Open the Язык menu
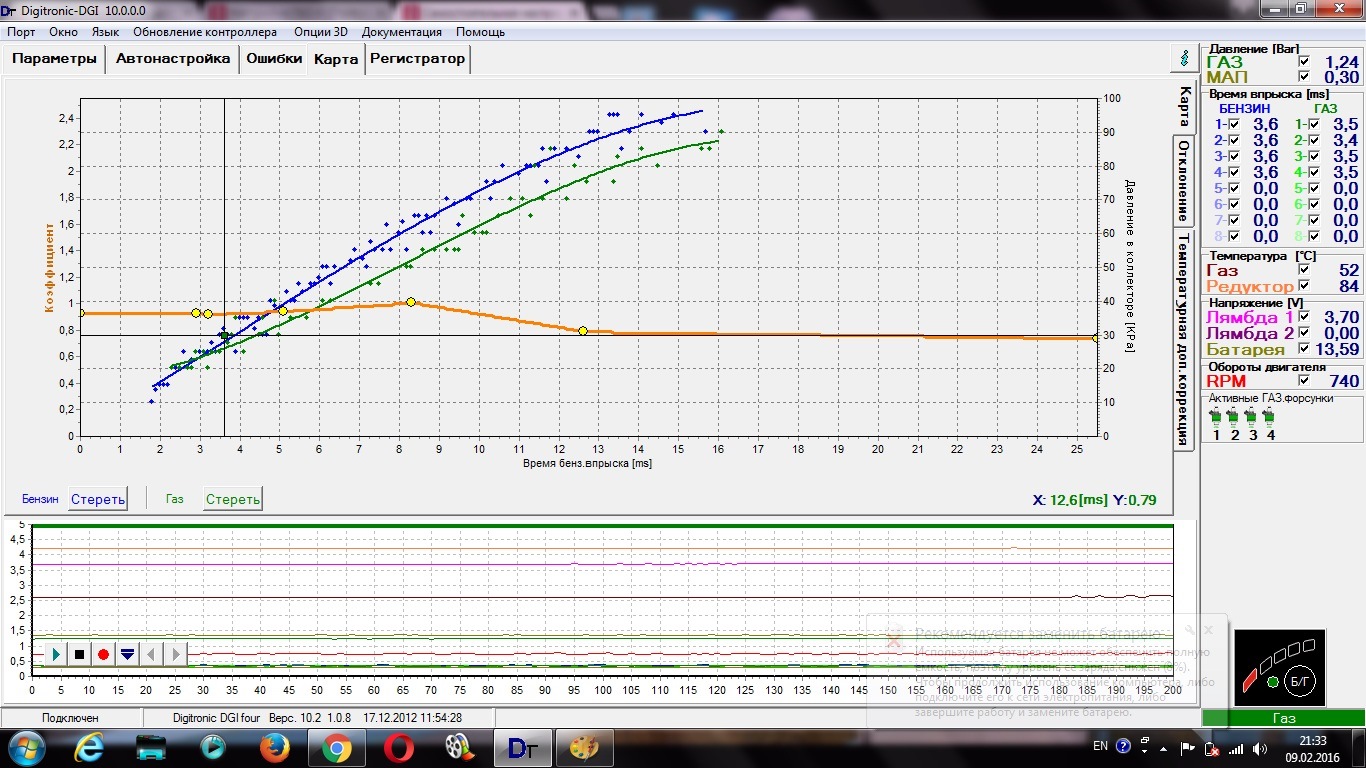 tap(105, 32)
